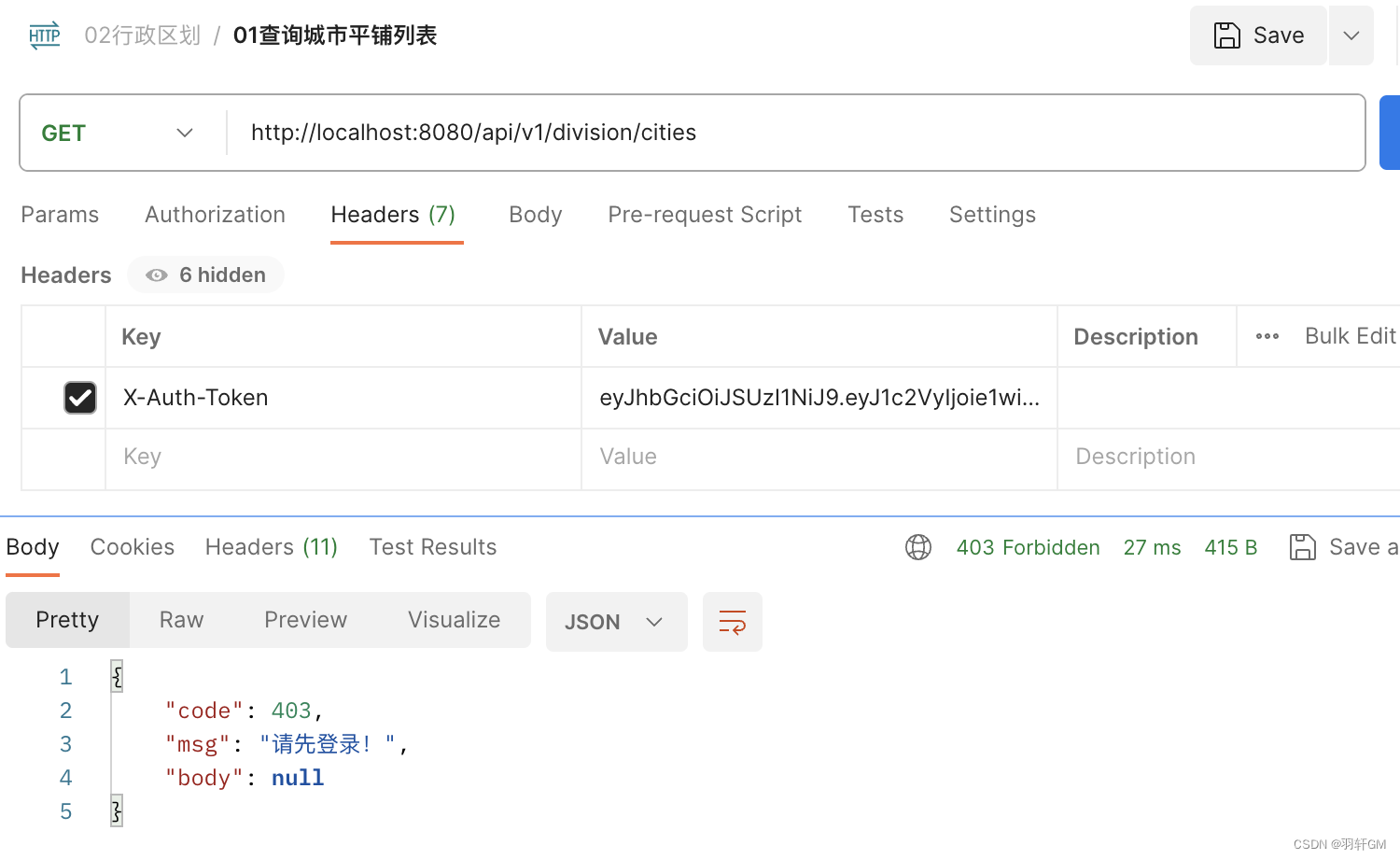Switch to the Visualize view
Screen dimensions: 1400x859
tap(454, 620)
